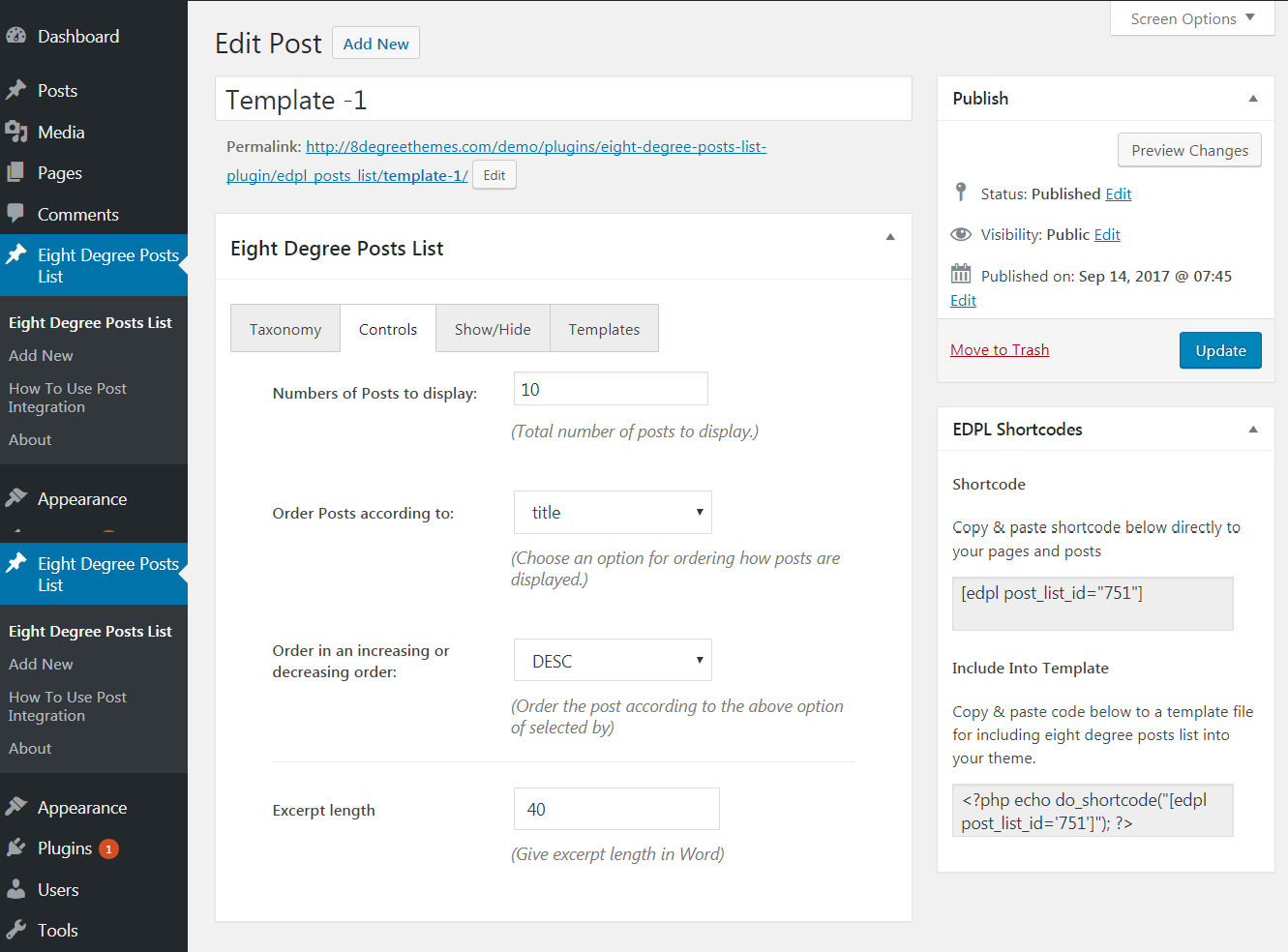Click the Tools wrench icon
The height and width of the screenshot is (952, 1288).
(x=15, y=930)
